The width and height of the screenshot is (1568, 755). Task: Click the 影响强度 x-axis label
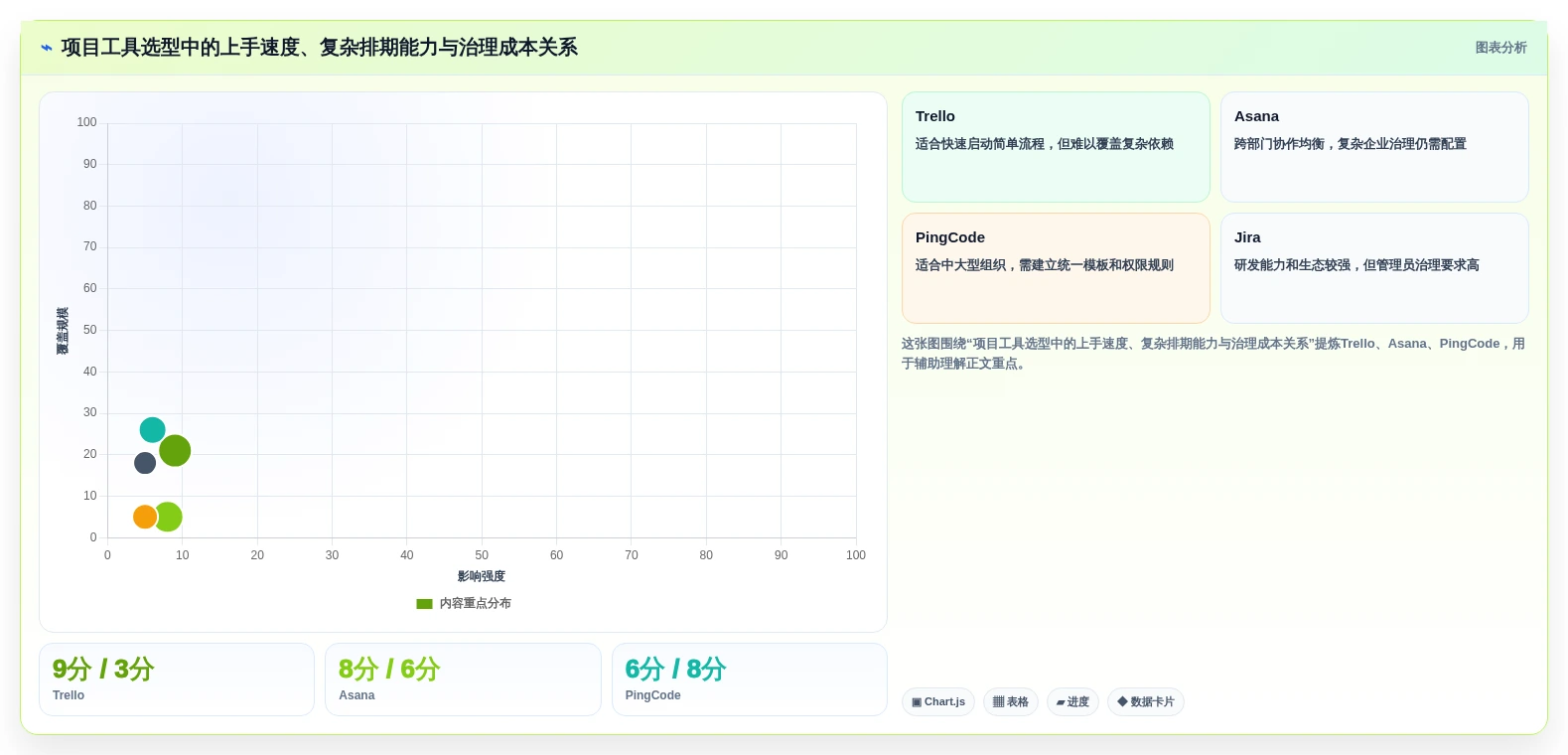[x=482, y=576]
